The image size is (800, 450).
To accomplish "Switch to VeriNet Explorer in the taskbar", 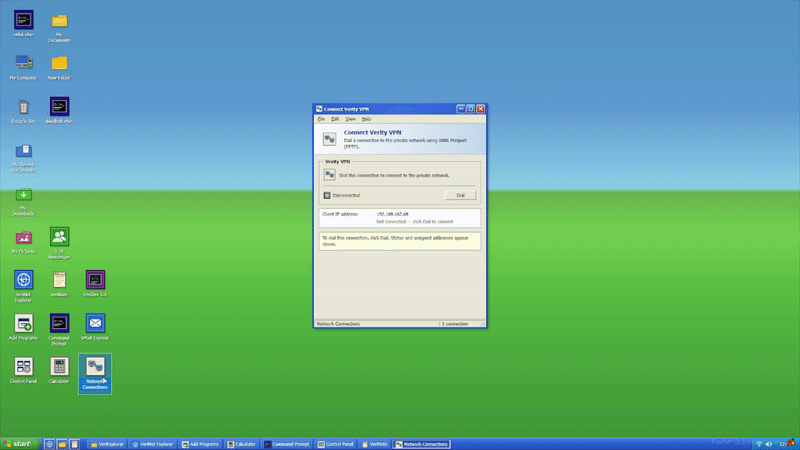I will click(x=153, y=444).
